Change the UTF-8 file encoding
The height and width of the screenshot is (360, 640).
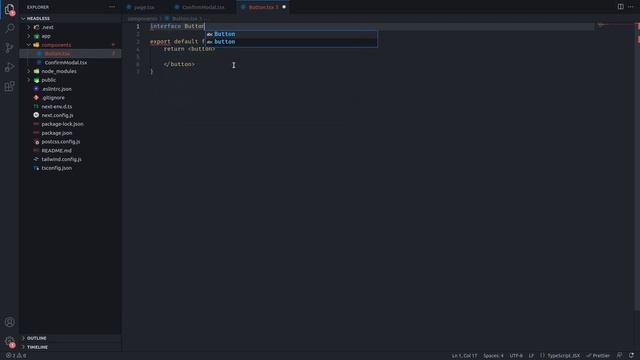[516, 356]
